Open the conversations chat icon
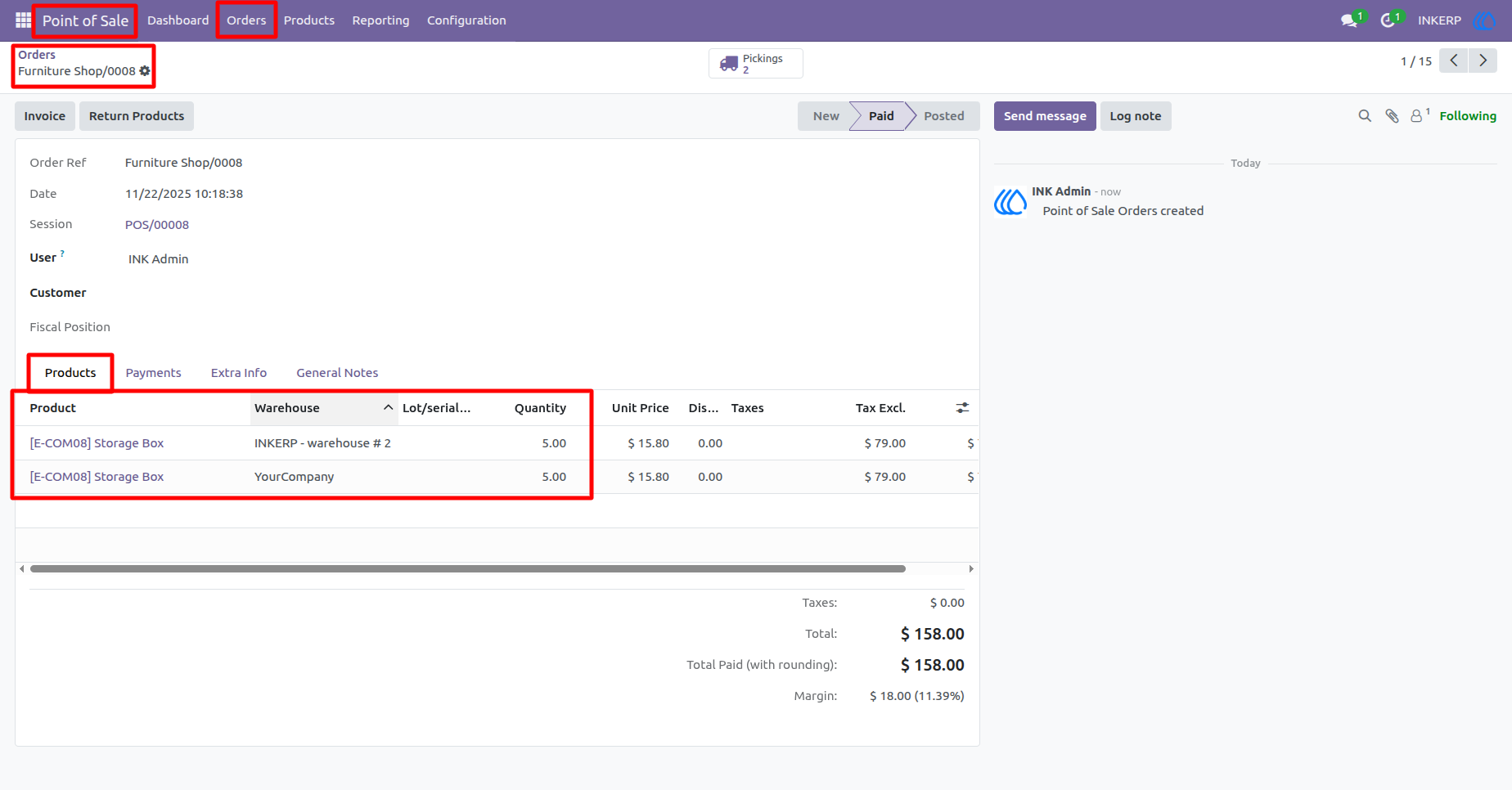 pyautogui.click(x=1349, y=20)
